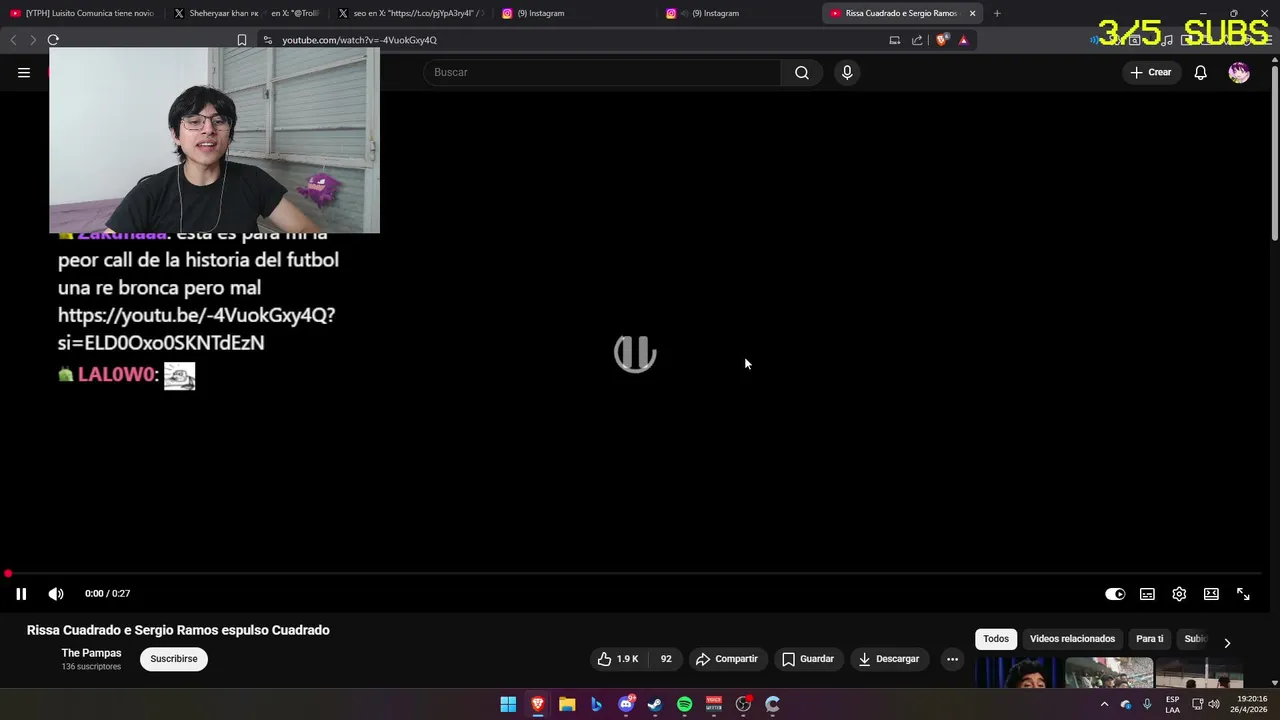Open a new browser tab

pos(997,13)
